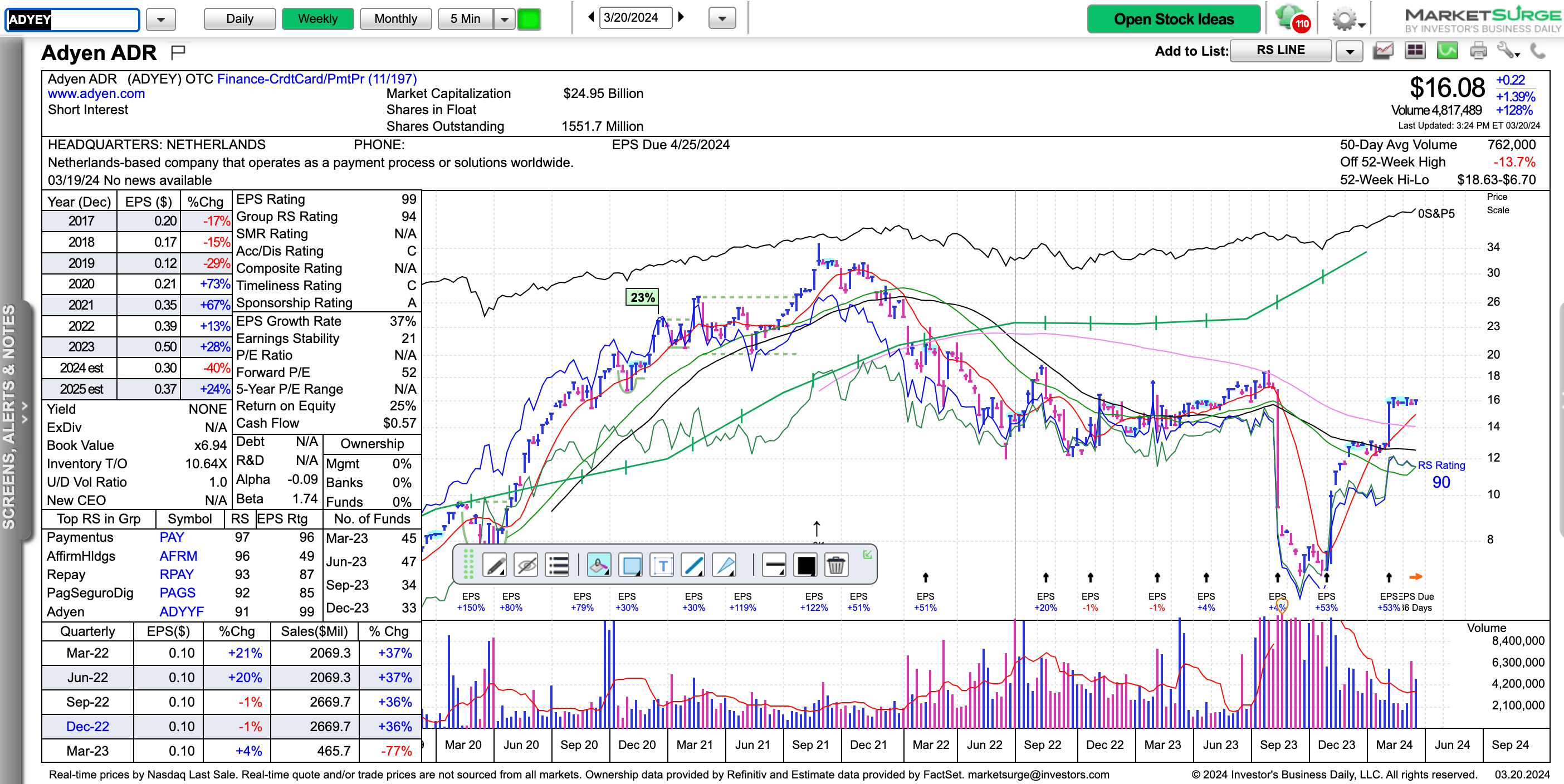Screen dimensions: 1564x784
Task: Select the text annotation tool
Action: click(x=662, y=566)
